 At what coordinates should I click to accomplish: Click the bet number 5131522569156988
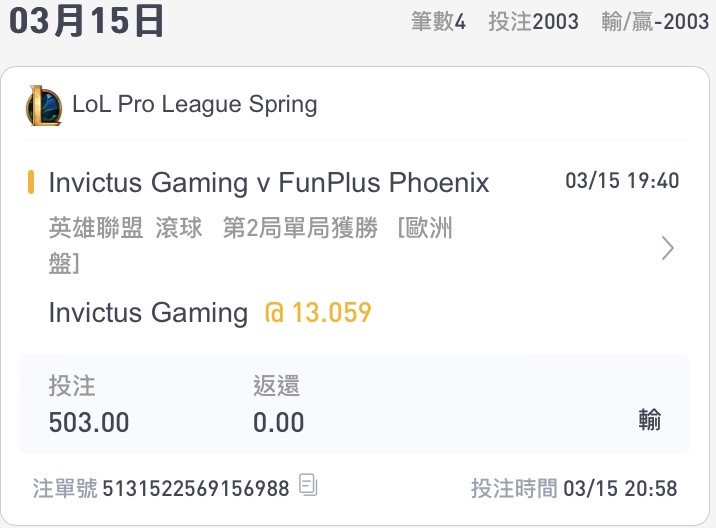click(x=196, y=488)
